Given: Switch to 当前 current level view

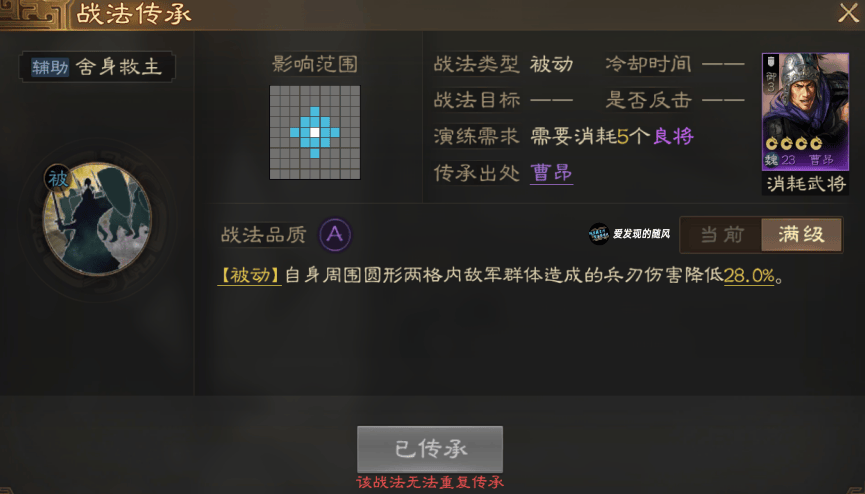Looking at the screenshot, I should [x=722, y=235].
